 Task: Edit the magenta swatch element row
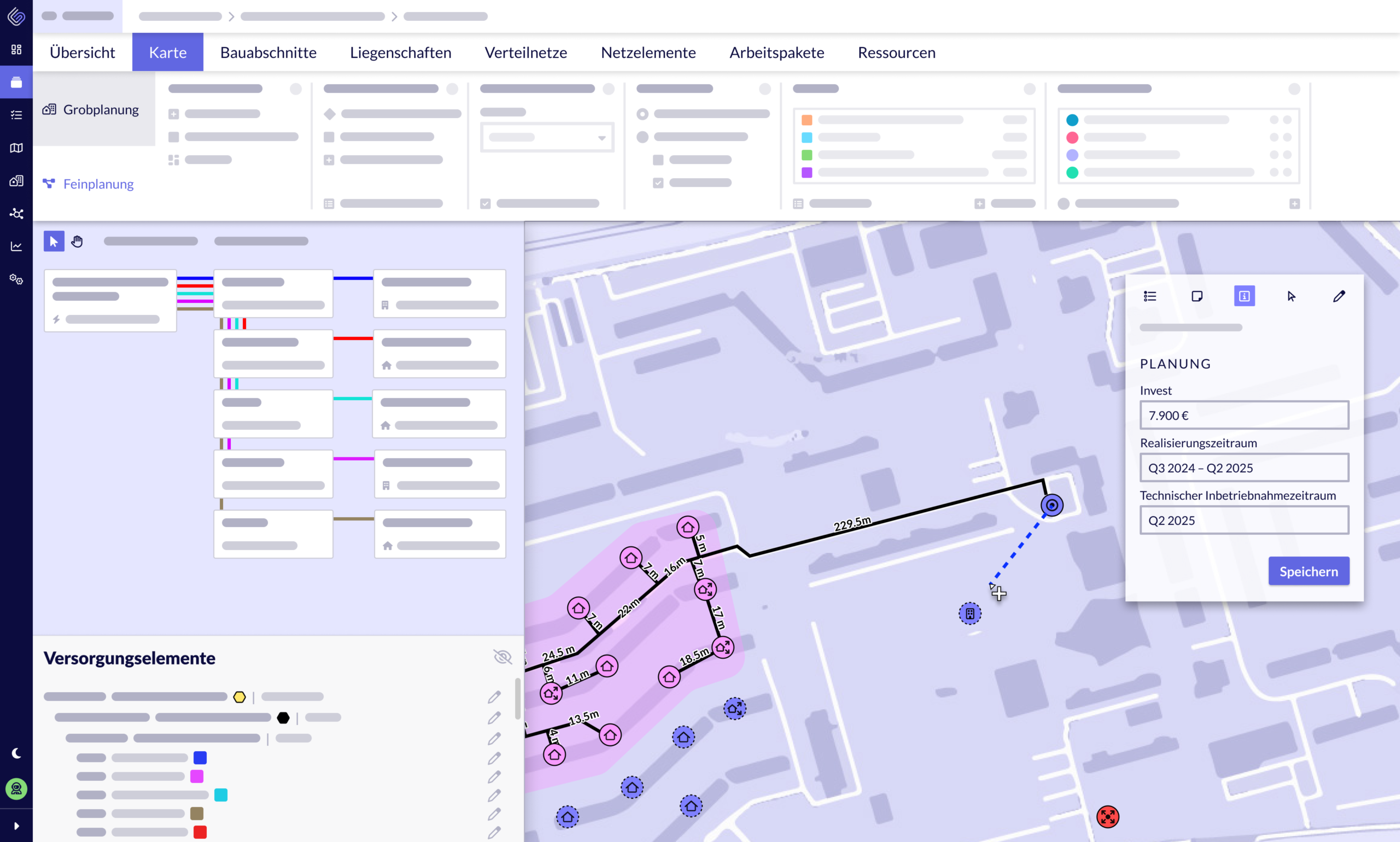[x=494, y=776]
